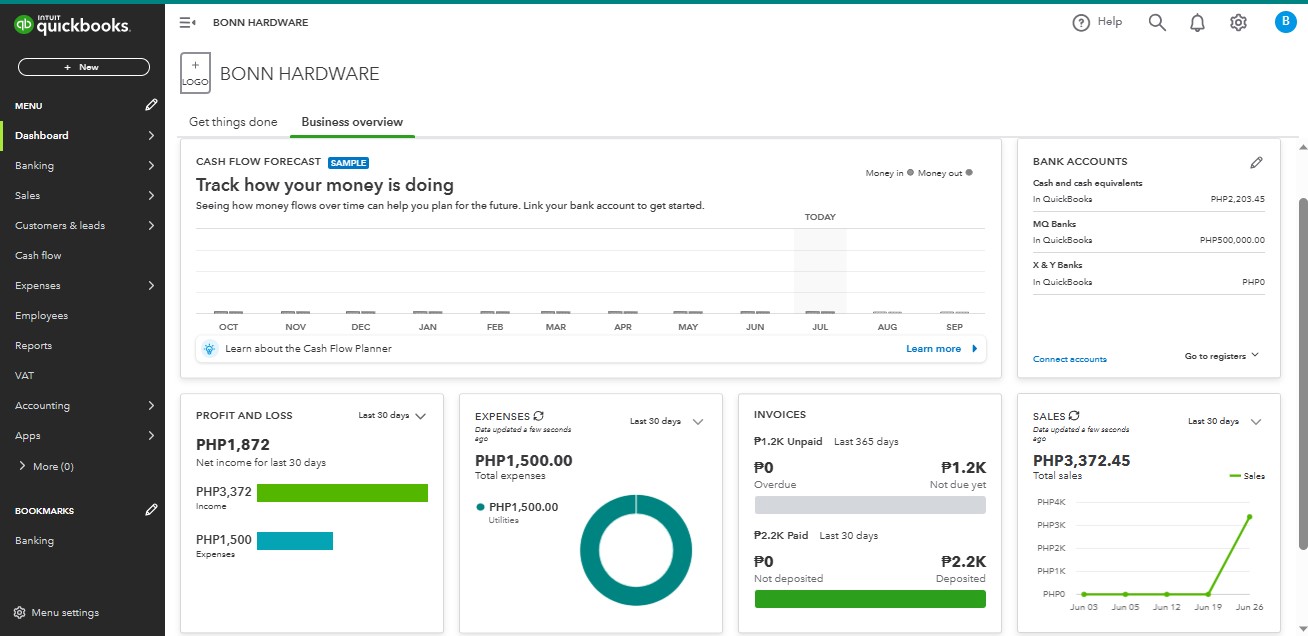Open Go to registers dropdown
The height and width of the screenshot is (636, 1308).
(1222, 356)
